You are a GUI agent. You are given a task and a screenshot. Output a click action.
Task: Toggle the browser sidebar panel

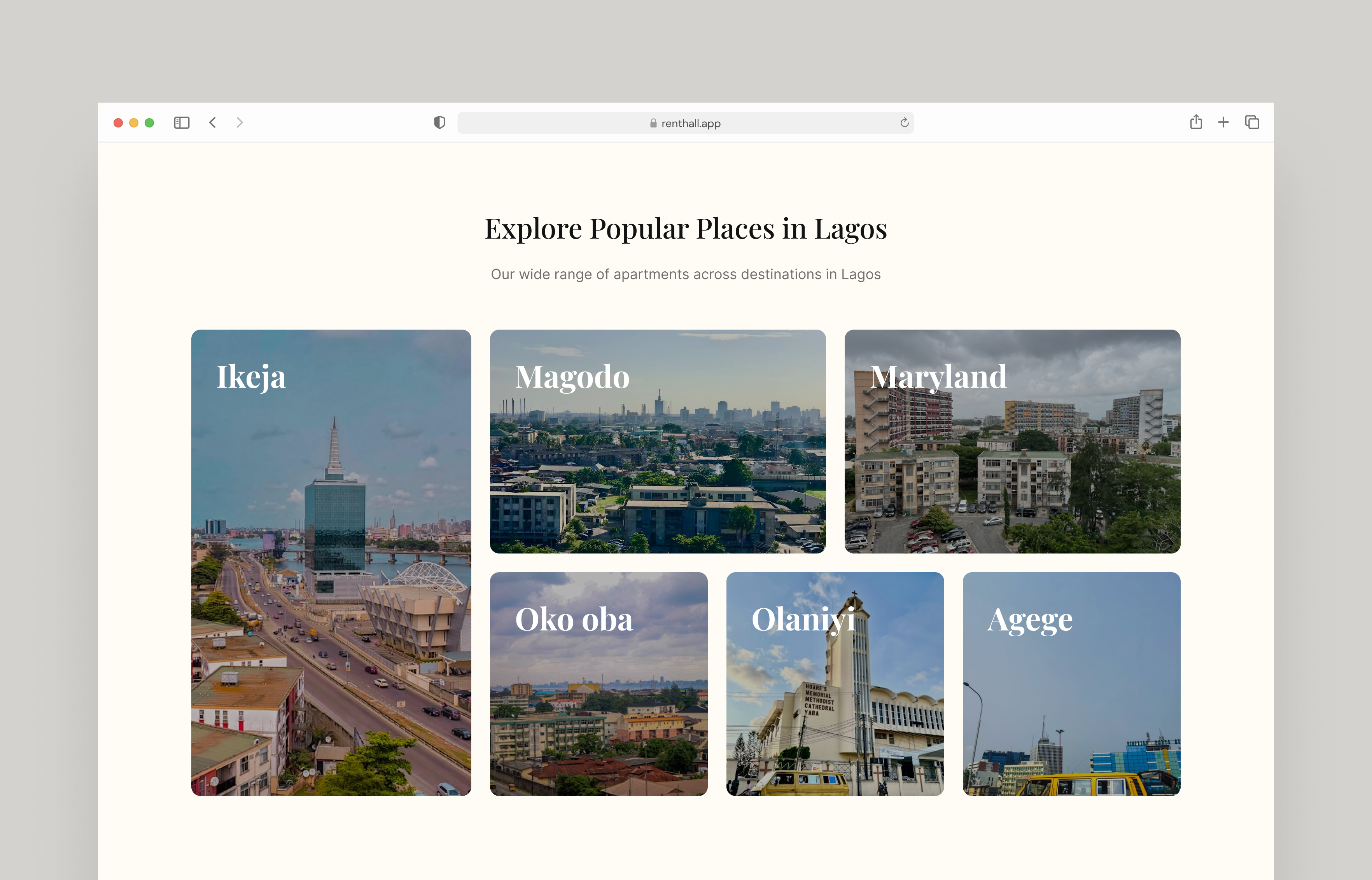(181, 122)
